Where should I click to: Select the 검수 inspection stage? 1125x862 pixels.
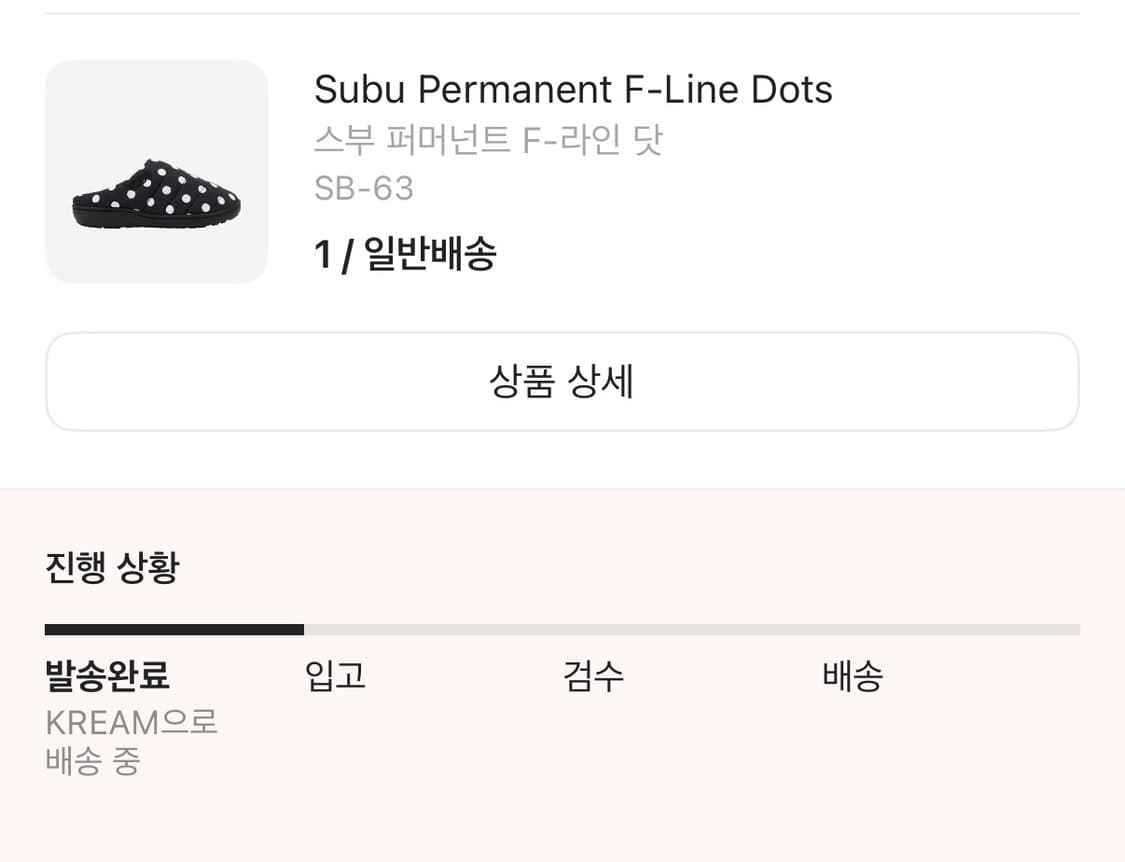[x=593, y=677]
